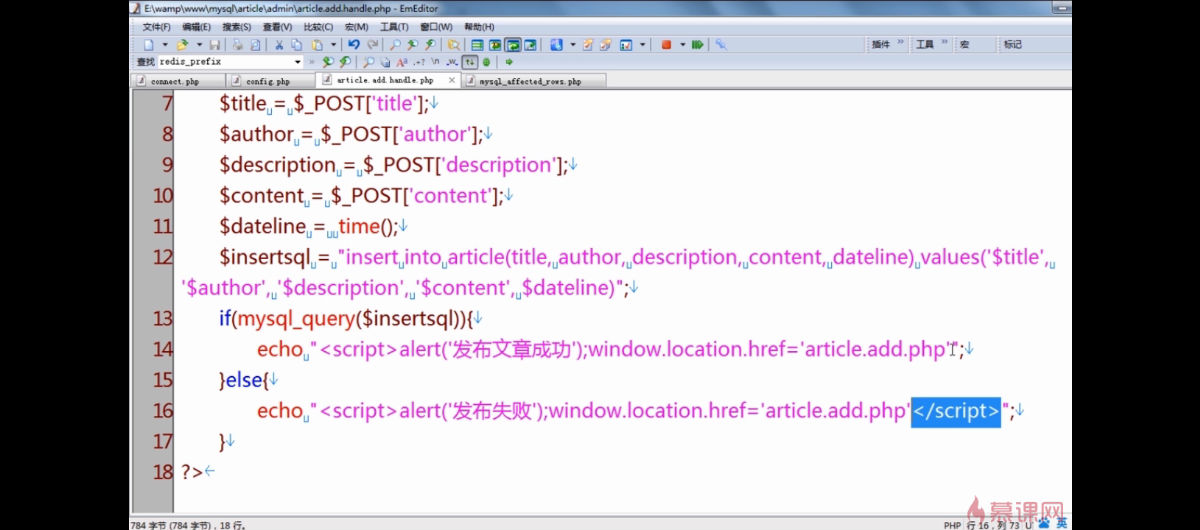Click the New file icon
Viewport: 1200px width, 530px height.
pyautogui.click(x=149, y=44)
